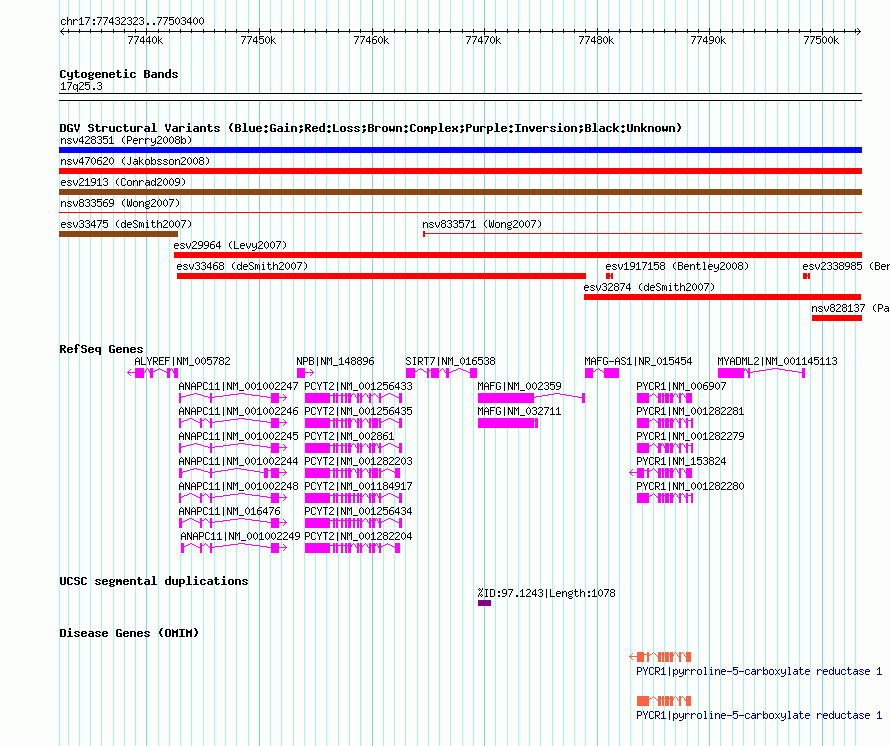Click the UCSC segmental duplications track title

point(154,581)
